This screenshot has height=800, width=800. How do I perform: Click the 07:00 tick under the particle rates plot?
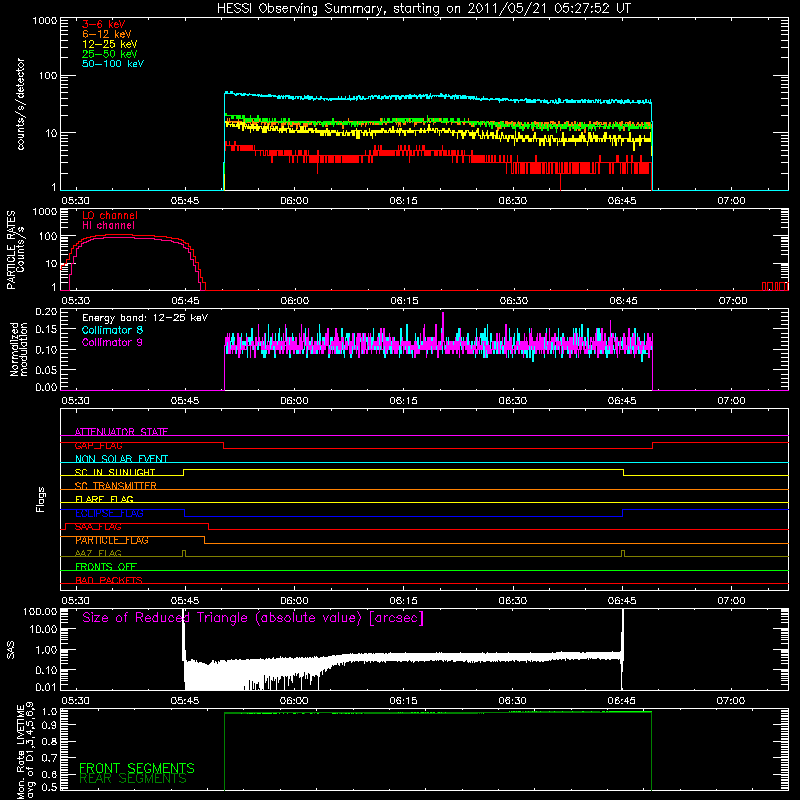[733, 301]
